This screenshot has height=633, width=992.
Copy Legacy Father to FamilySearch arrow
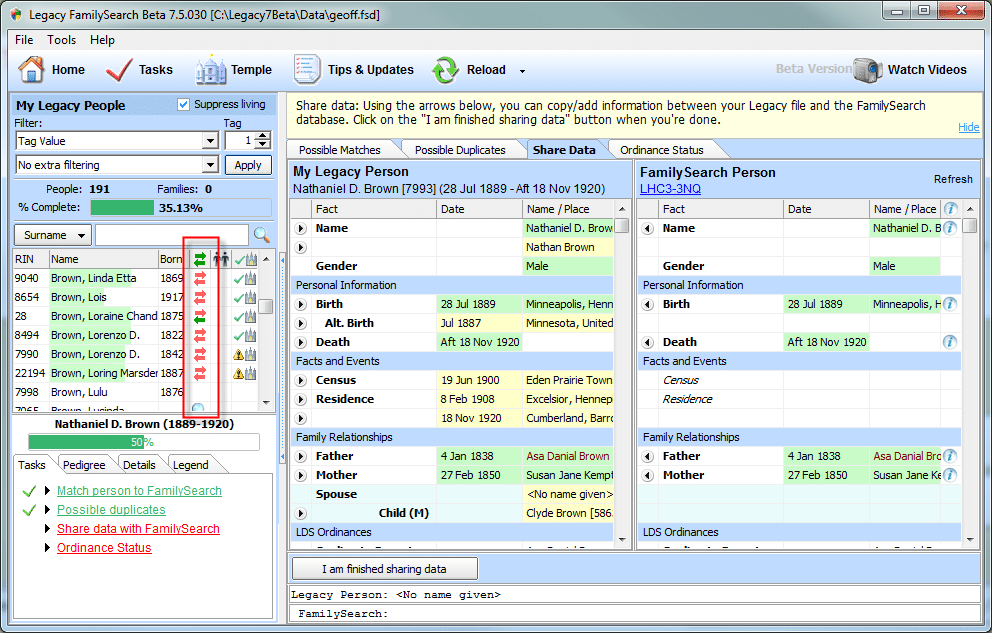[301, 456]
